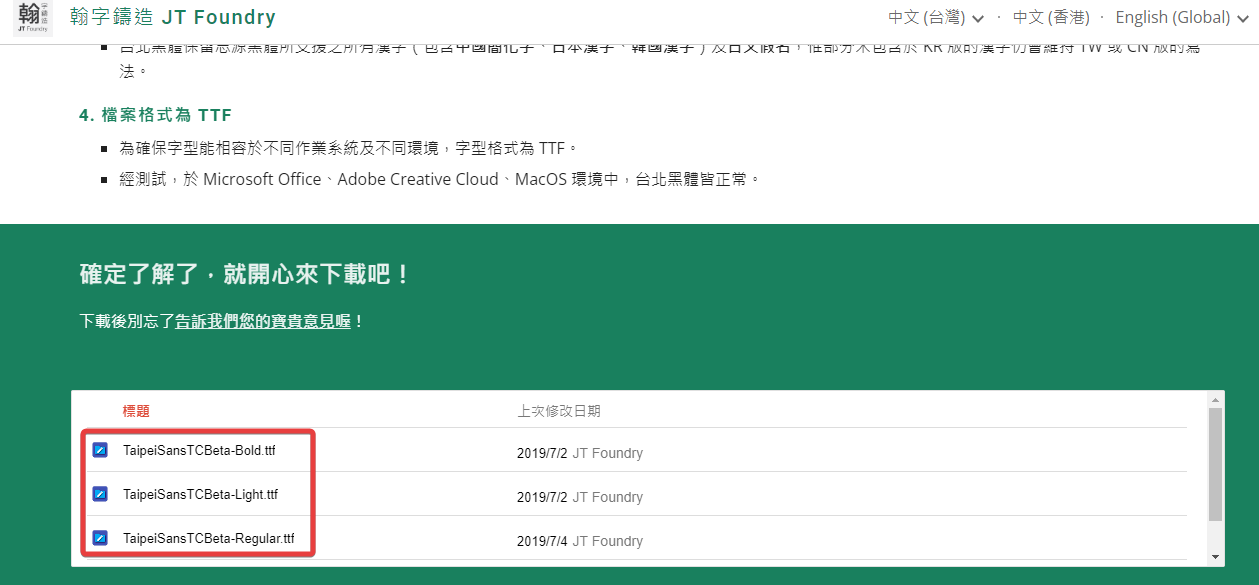Expand the English (Global) dropdown chevron
The image size is (1259, 585).
(1241, 19)
